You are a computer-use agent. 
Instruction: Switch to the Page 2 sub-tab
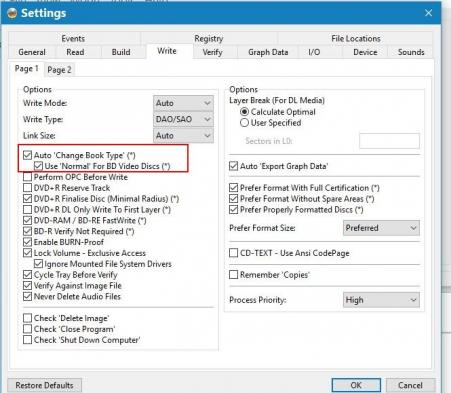59,70
